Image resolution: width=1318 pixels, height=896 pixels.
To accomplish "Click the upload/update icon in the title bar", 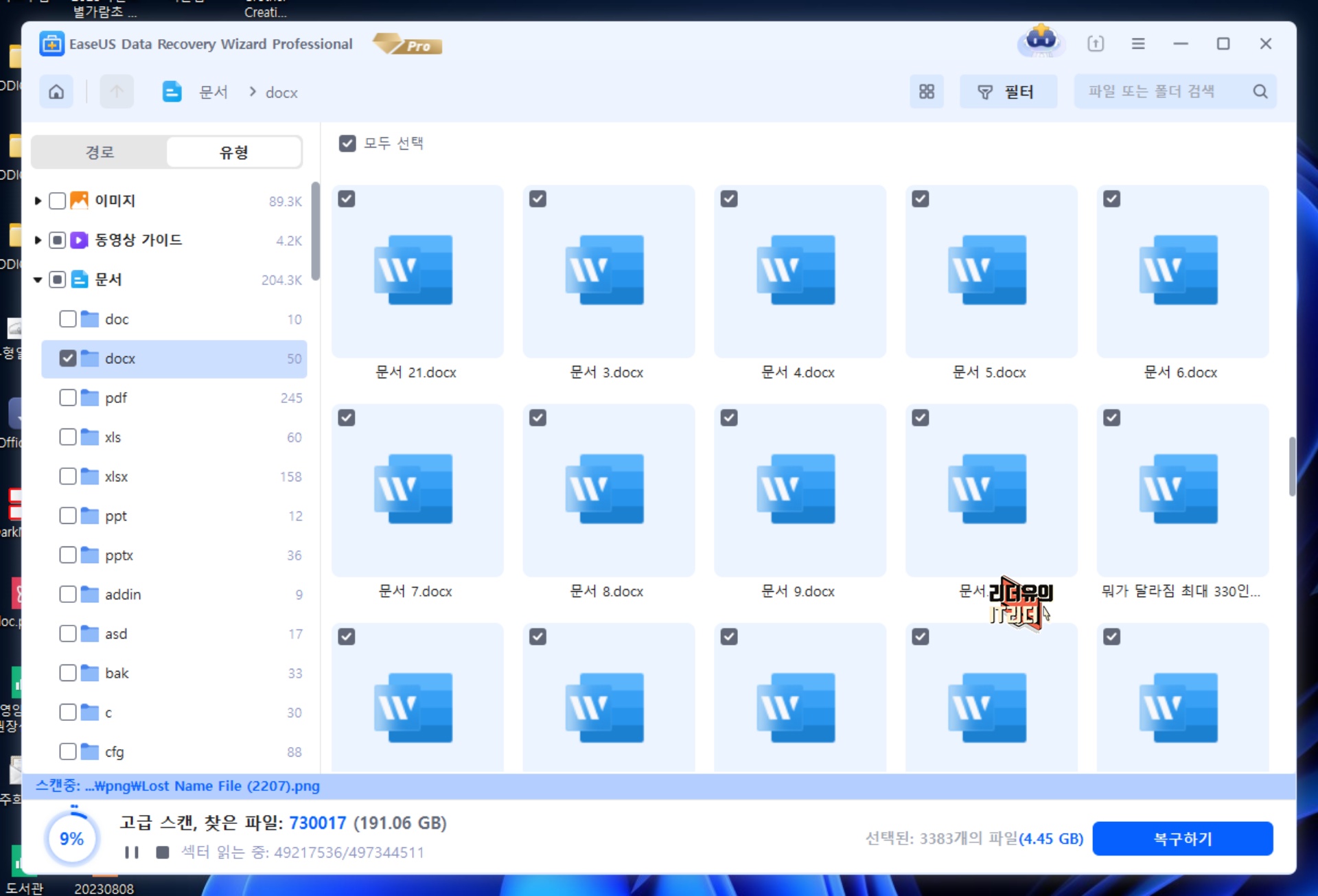I will [1096, 44].
